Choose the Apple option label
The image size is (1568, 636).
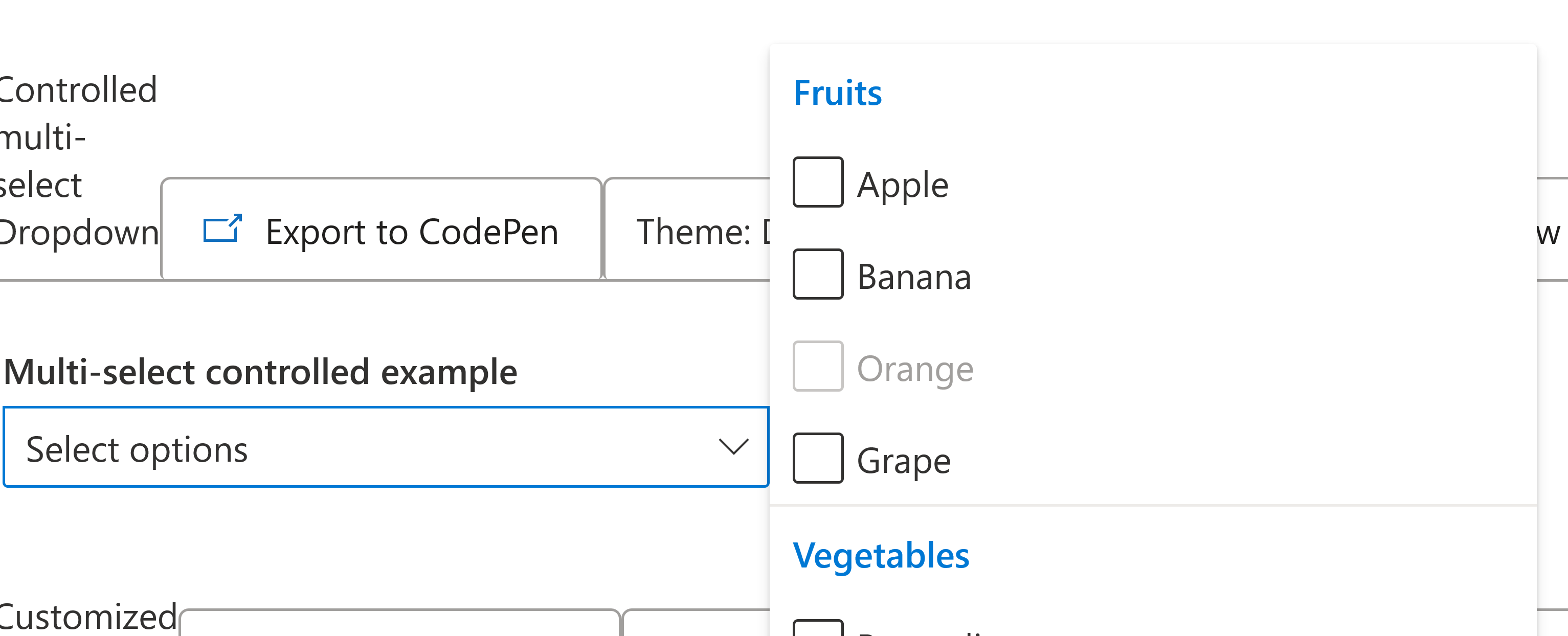click(x=902, y=185)
